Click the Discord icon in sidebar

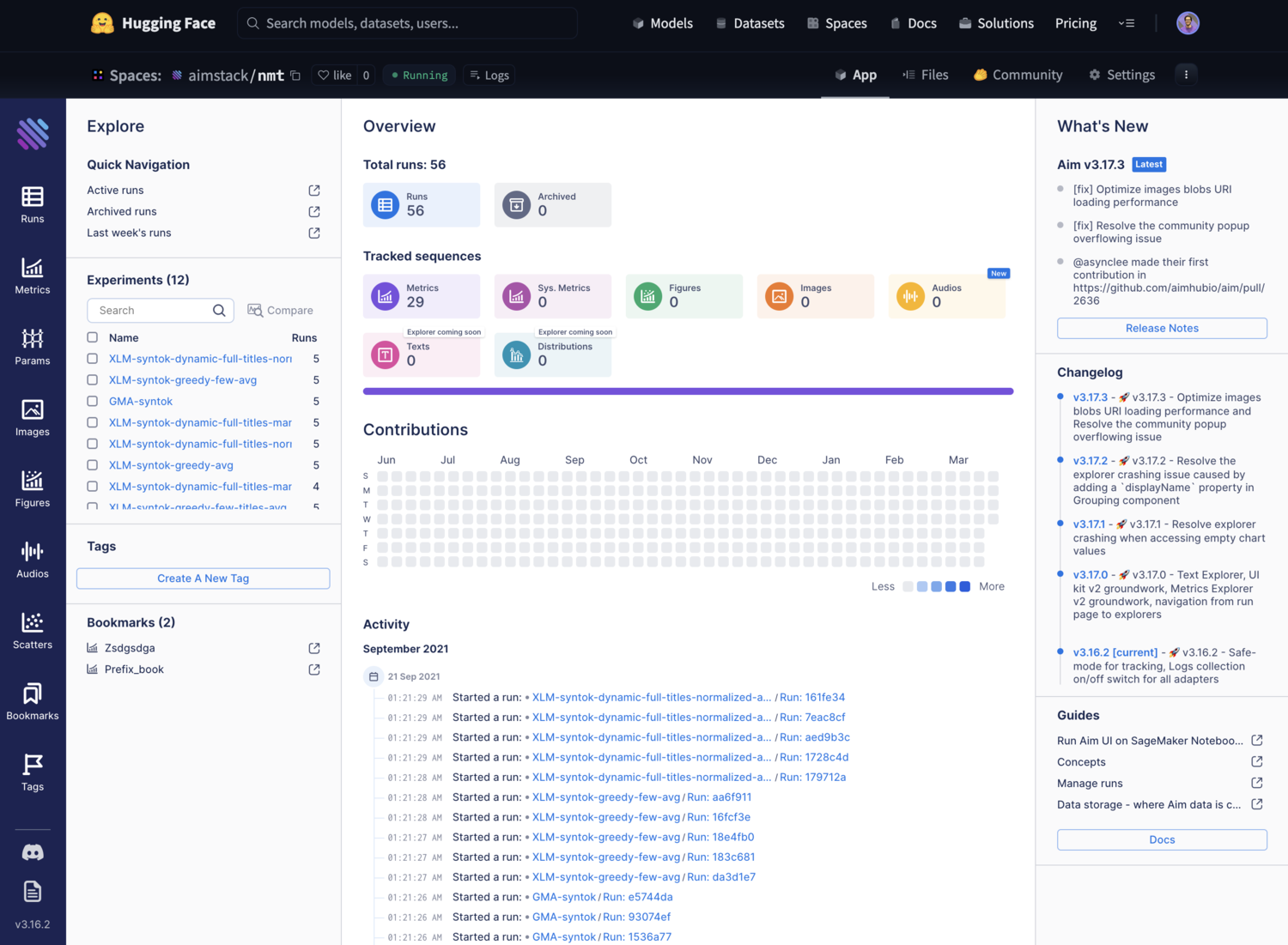pos(33,852)
